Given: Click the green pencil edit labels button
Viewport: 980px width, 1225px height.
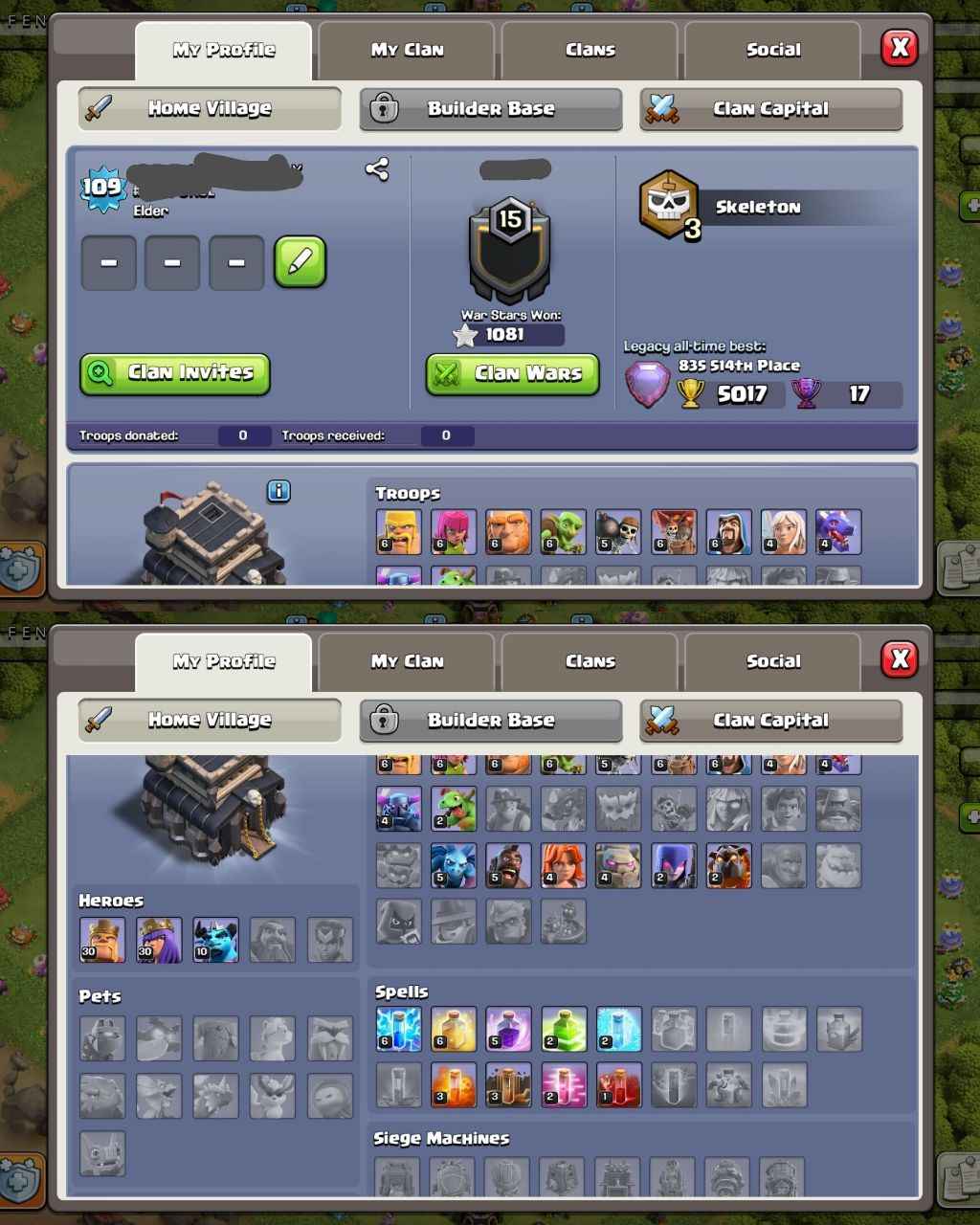Looking at the screenshot, I should click(300, 262).
